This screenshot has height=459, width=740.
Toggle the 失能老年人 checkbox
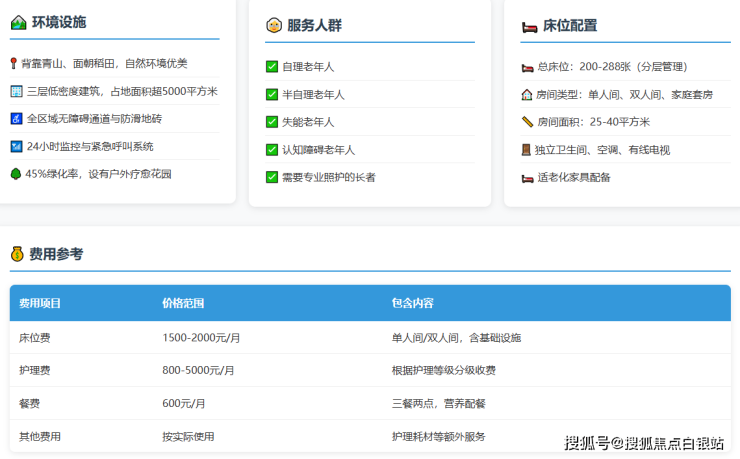[272, 122]
